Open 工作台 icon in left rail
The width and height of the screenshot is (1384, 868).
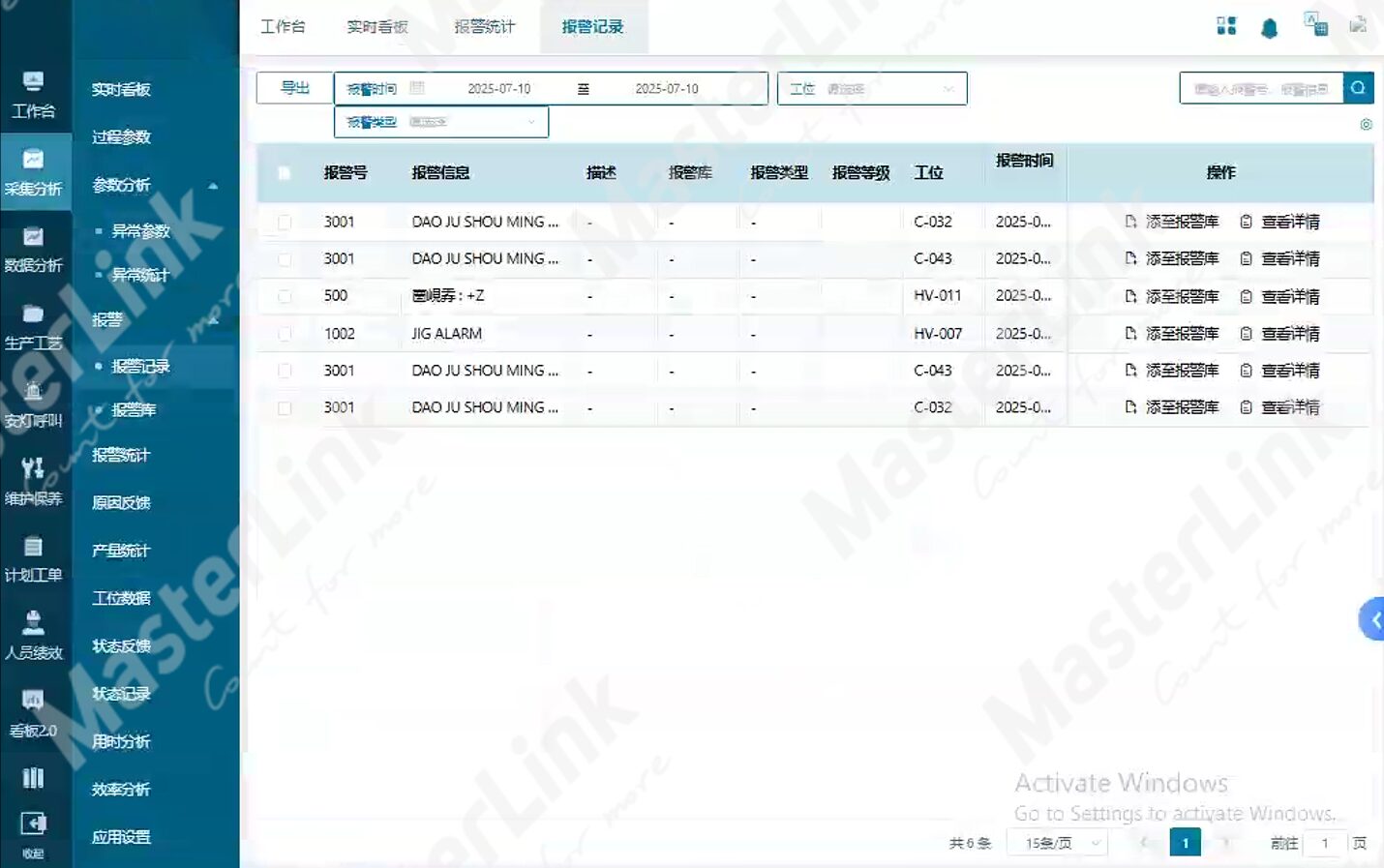33,82
